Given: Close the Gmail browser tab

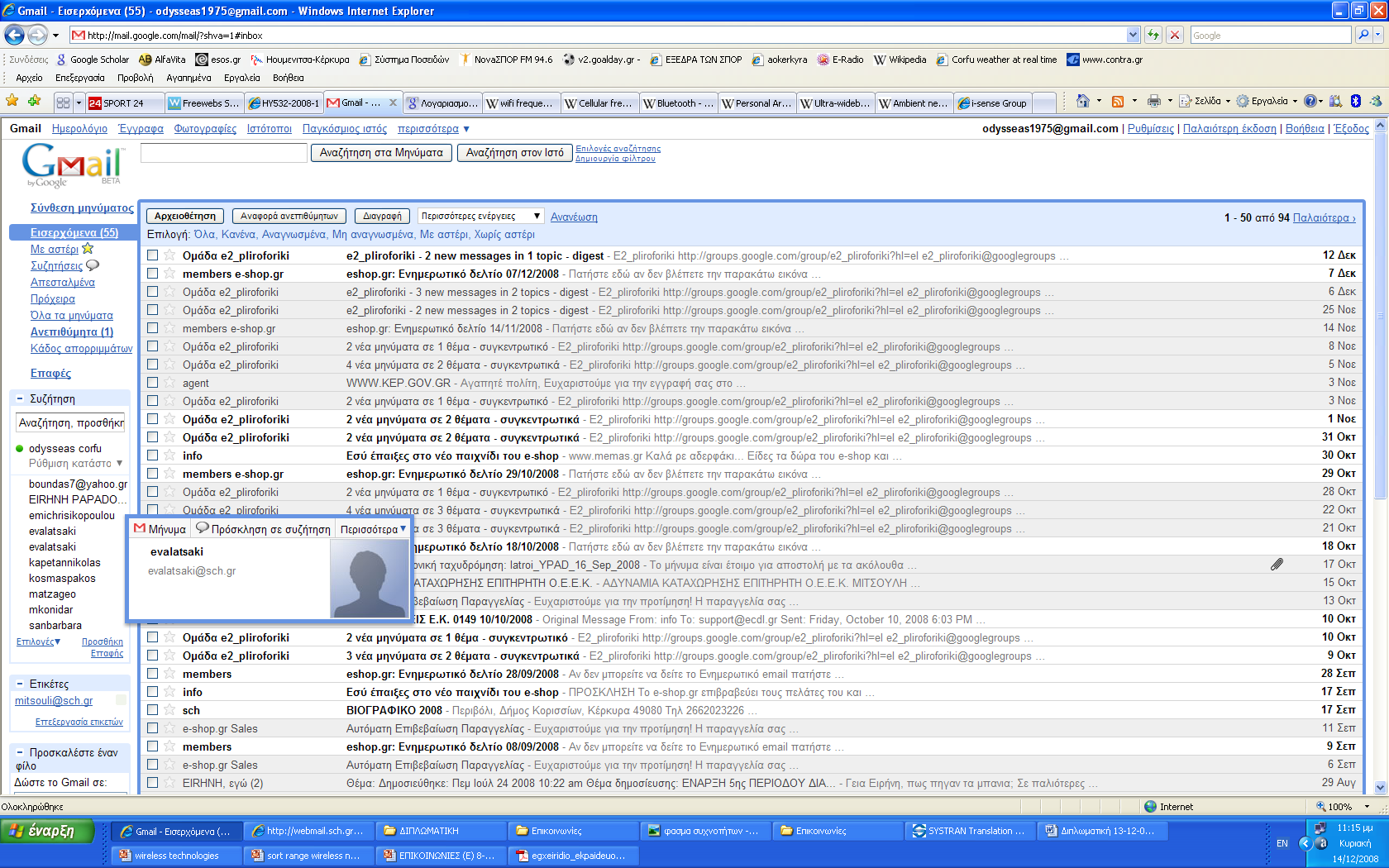Looking at the screenshot, I should (393, 103).
